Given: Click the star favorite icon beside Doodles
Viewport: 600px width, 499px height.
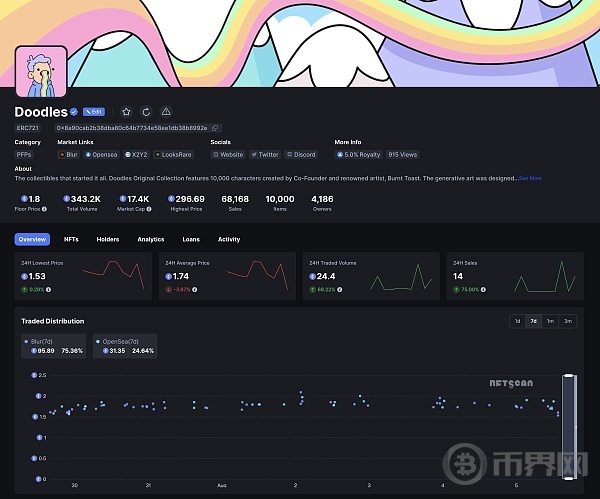Looking at the screenshot, I should (x=127, y=112).
